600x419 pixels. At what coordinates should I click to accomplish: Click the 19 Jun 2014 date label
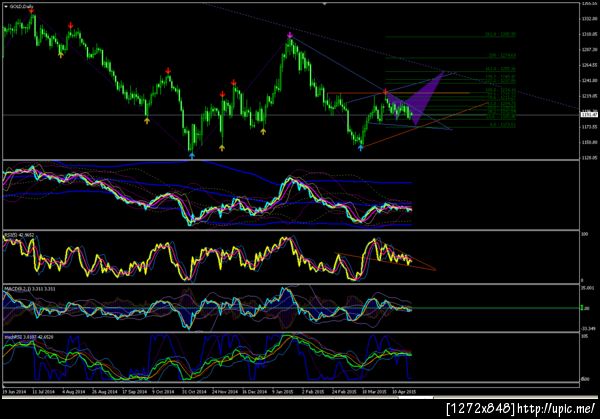(15, 392)
